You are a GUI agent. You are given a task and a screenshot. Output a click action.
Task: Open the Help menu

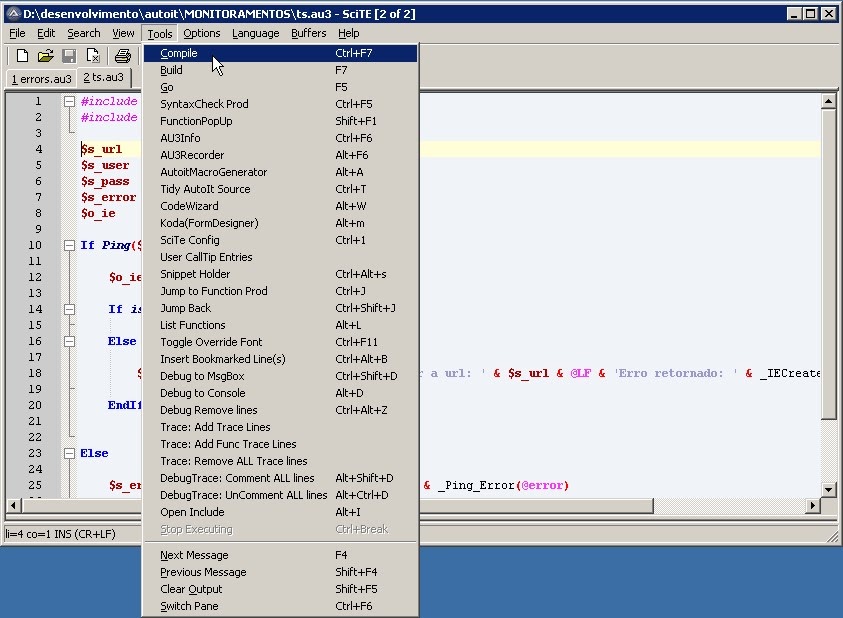[x=348, y=33]
